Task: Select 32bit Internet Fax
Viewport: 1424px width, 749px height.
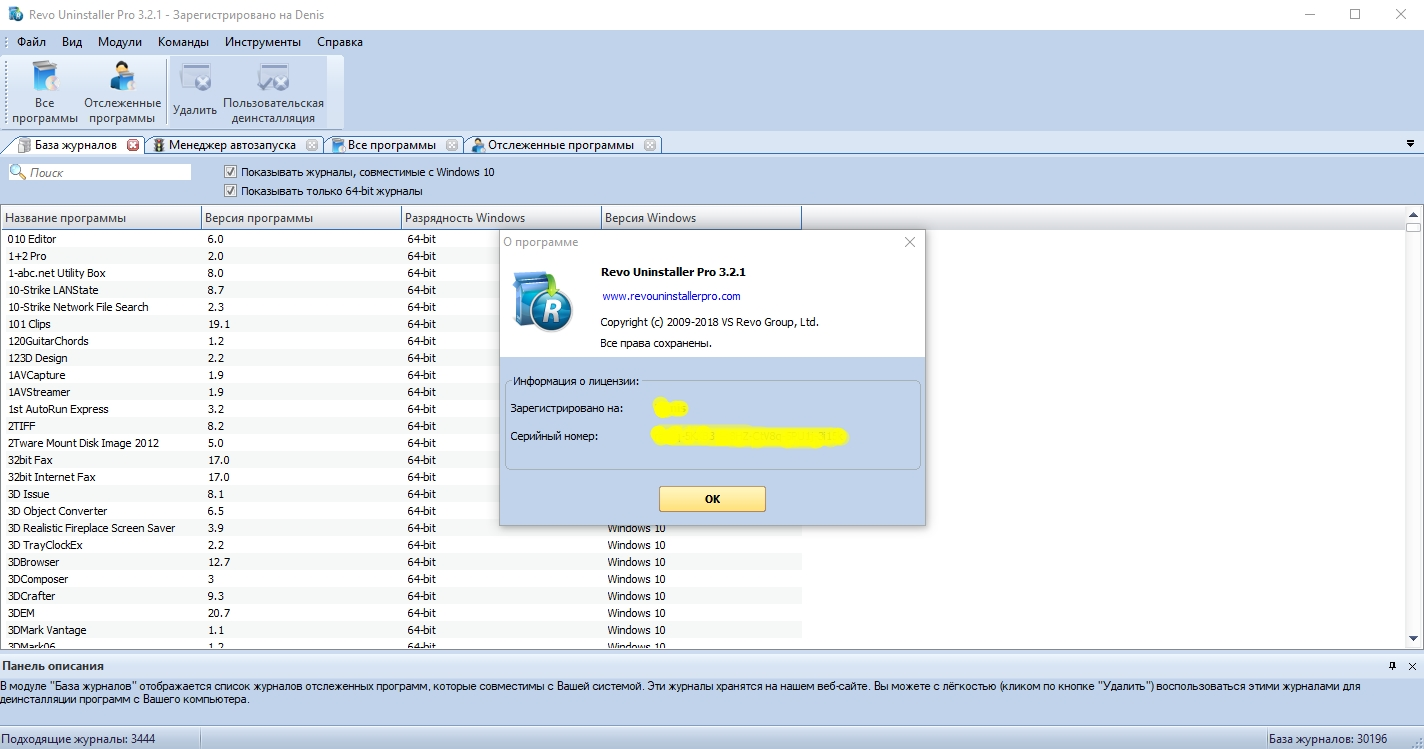Action: (x=400, y=477)
